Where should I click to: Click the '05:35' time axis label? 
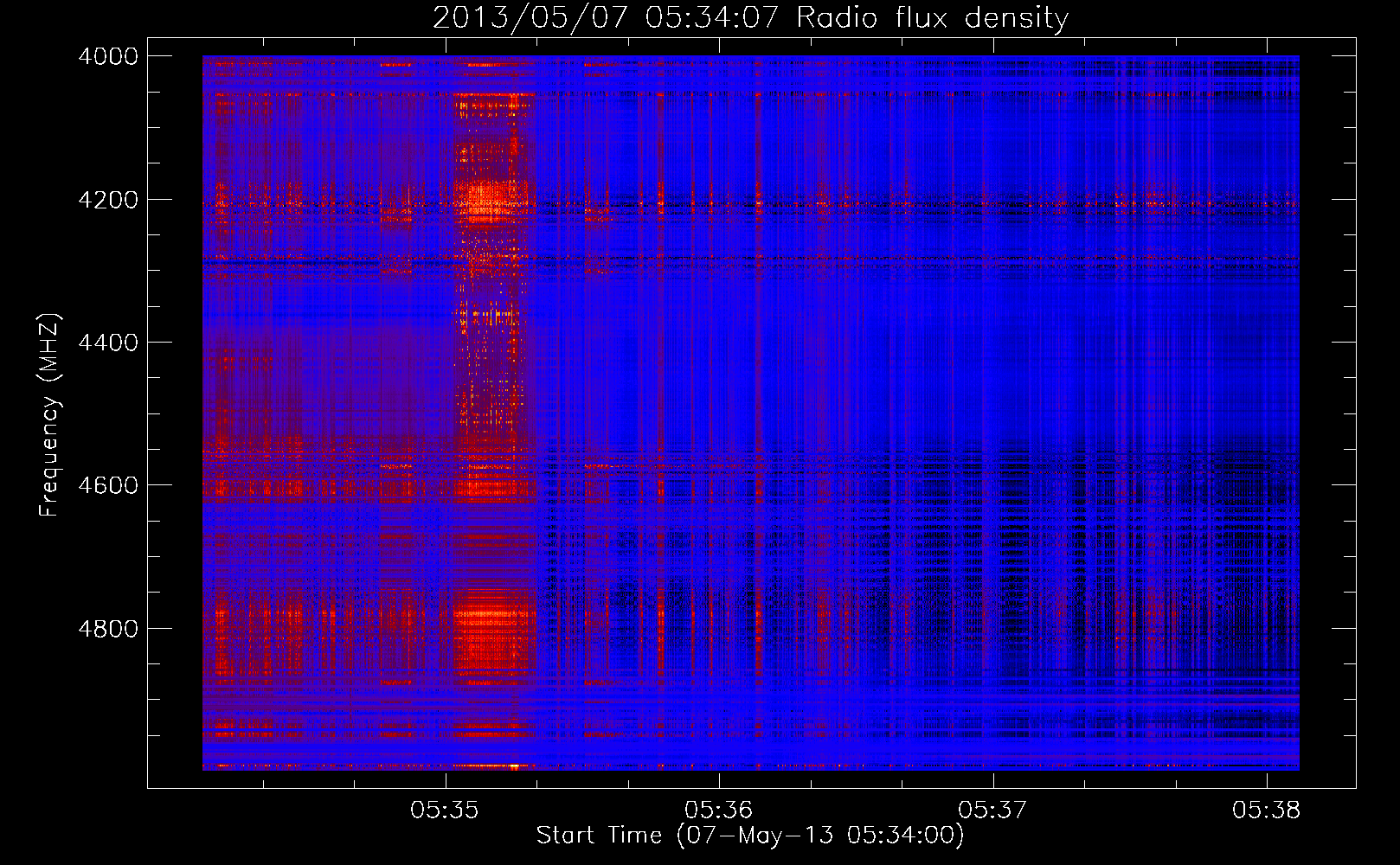click(x=445, y=810)
